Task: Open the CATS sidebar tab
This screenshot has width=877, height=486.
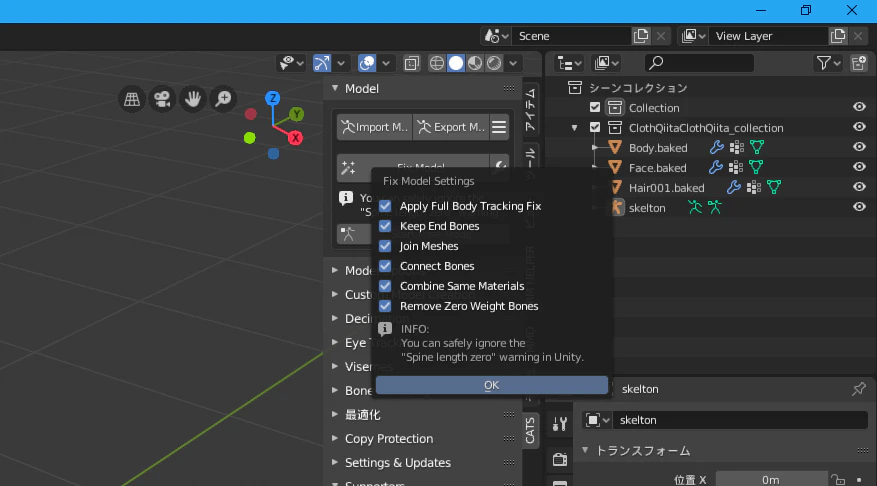Action: click(x=530, y=430)
